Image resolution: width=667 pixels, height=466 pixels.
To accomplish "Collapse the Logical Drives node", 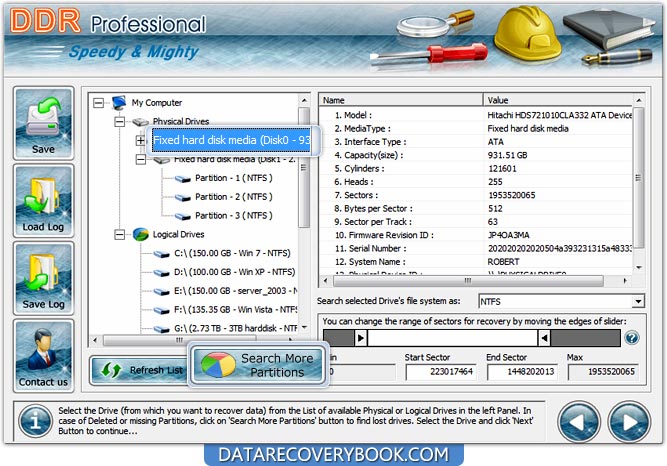I will tap(120, 234).
